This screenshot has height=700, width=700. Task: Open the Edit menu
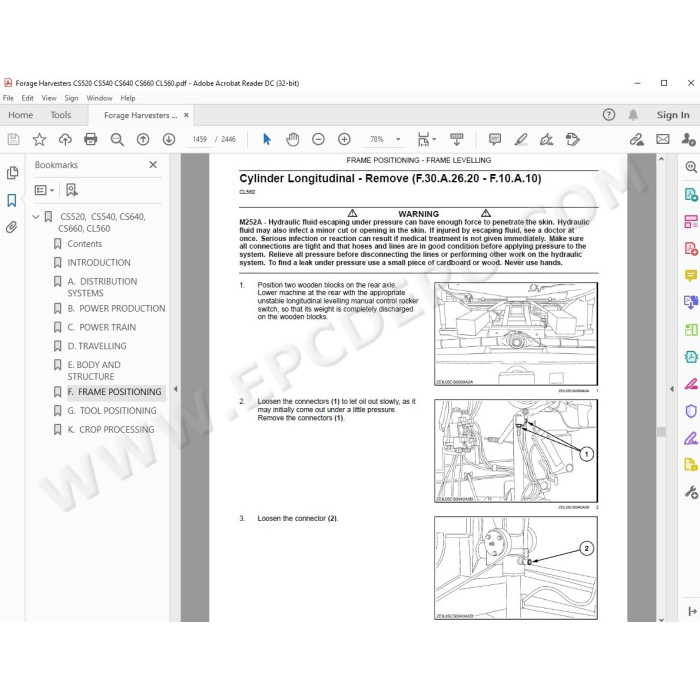pyautogui.click(x=28, y=98)
